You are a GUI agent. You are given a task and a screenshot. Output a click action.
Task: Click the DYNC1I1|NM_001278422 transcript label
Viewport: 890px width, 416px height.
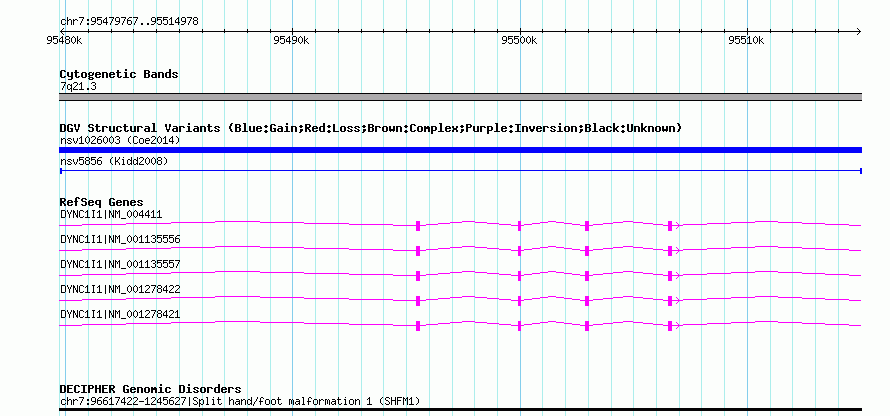[x=120, y=289]
